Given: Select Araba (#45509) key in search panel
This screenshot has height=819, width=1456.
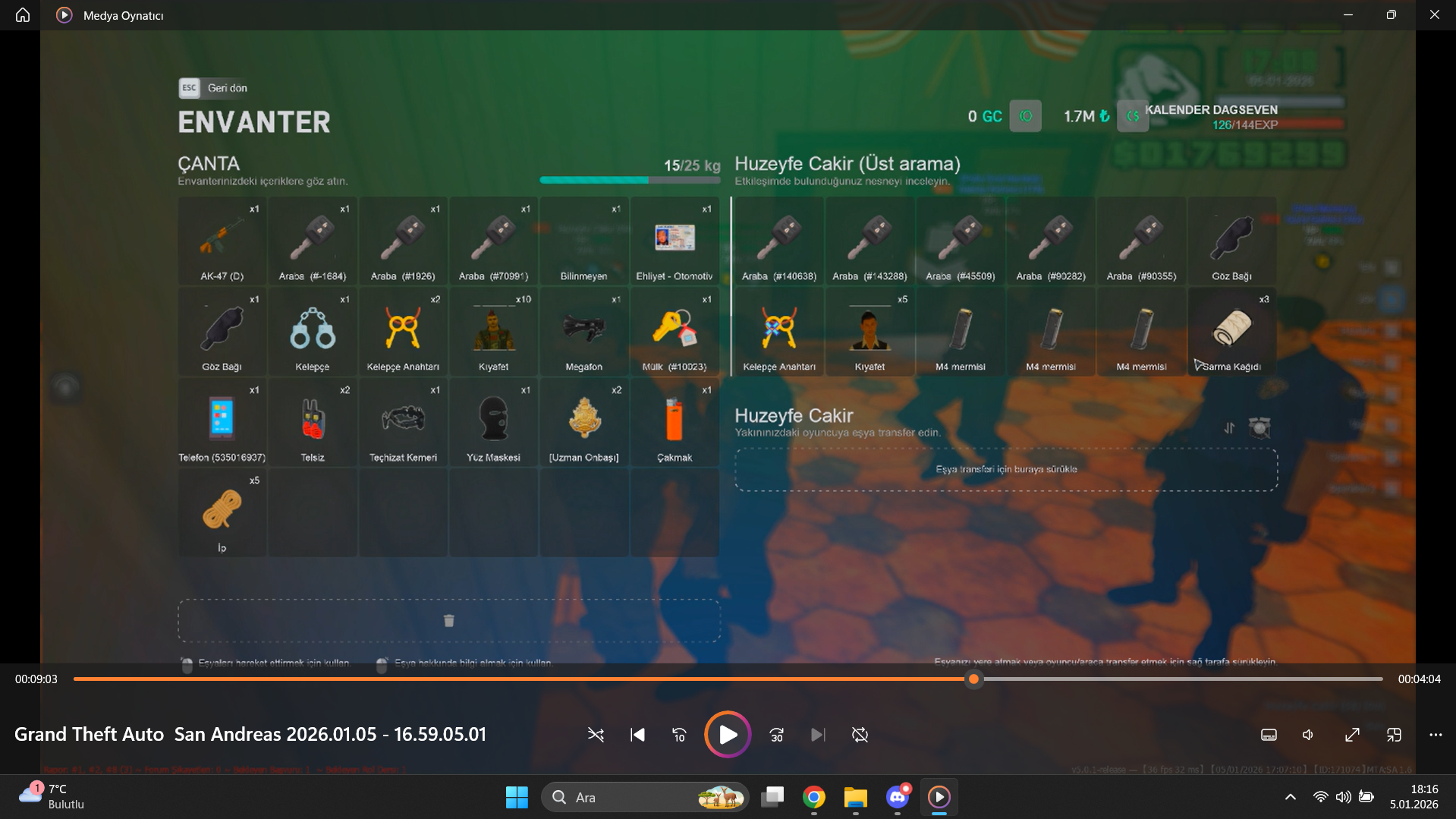Looking at the screenshot, I should (960, 241).
